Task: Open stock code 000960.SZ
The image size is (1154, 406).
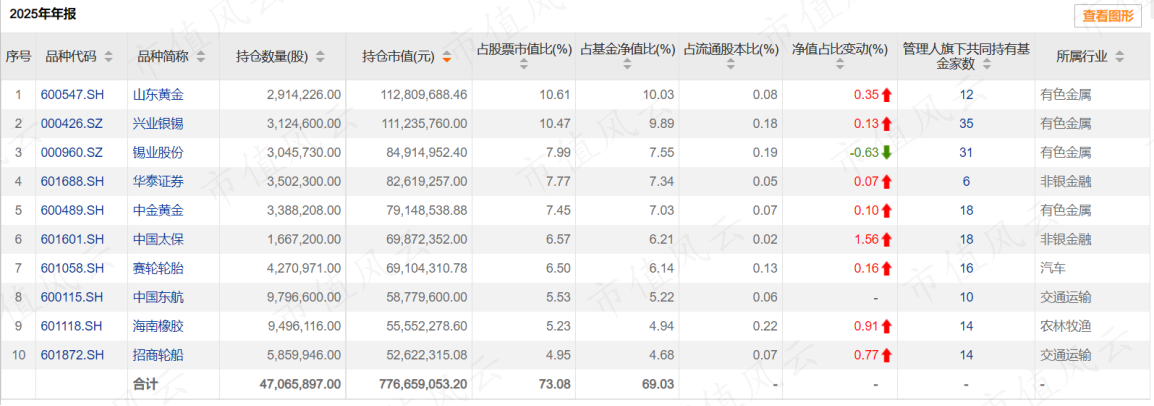Action: [x=71, y=153]
